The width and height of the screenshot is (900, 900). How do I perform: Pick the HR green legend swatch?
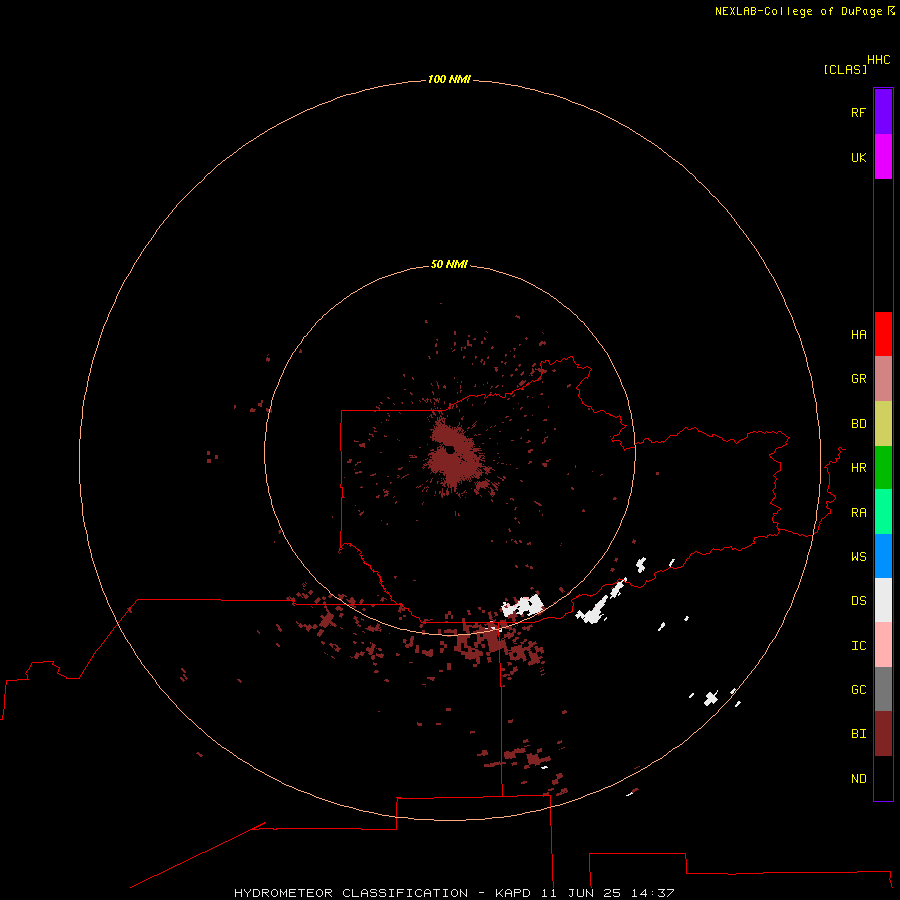pyautogui.click(x=883, y=467)
